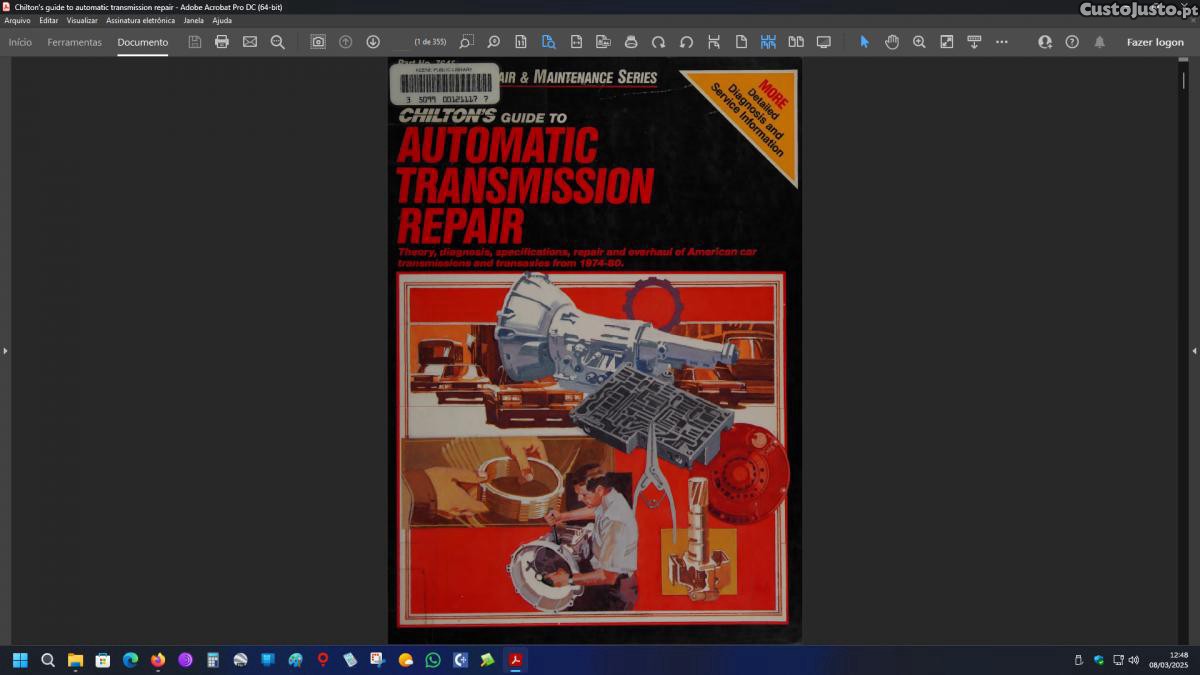Toggle full screen read mode
Viewport: 1200px width, 675px height.
824,42
